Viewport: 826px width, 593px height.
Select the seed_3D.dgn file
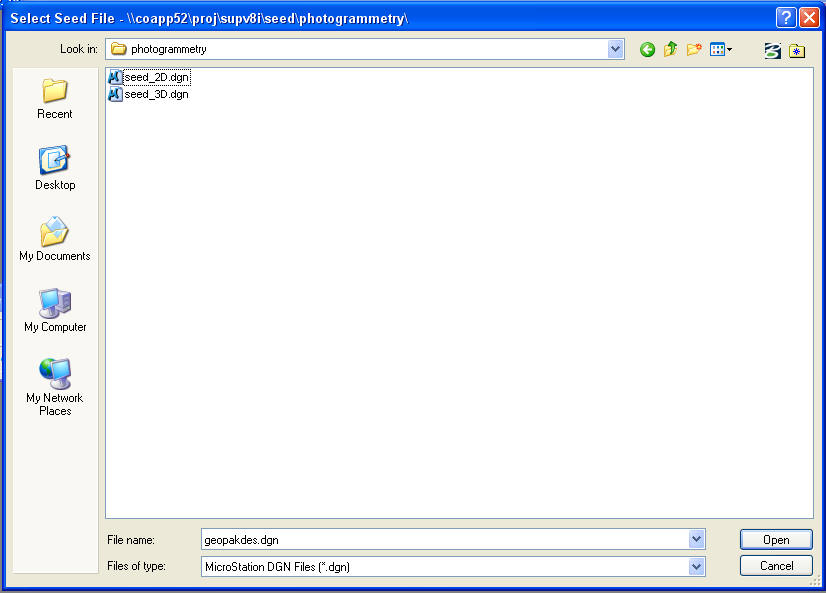(156, 94)
